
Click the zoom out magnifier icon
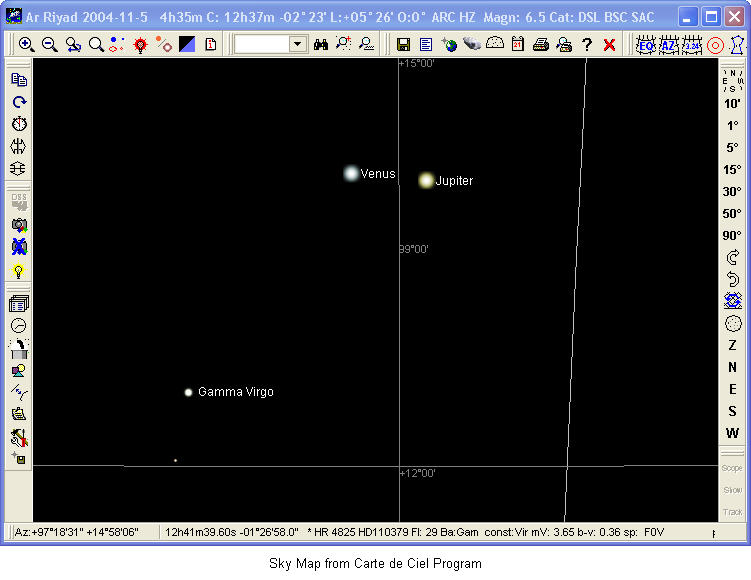pos(50,45)
